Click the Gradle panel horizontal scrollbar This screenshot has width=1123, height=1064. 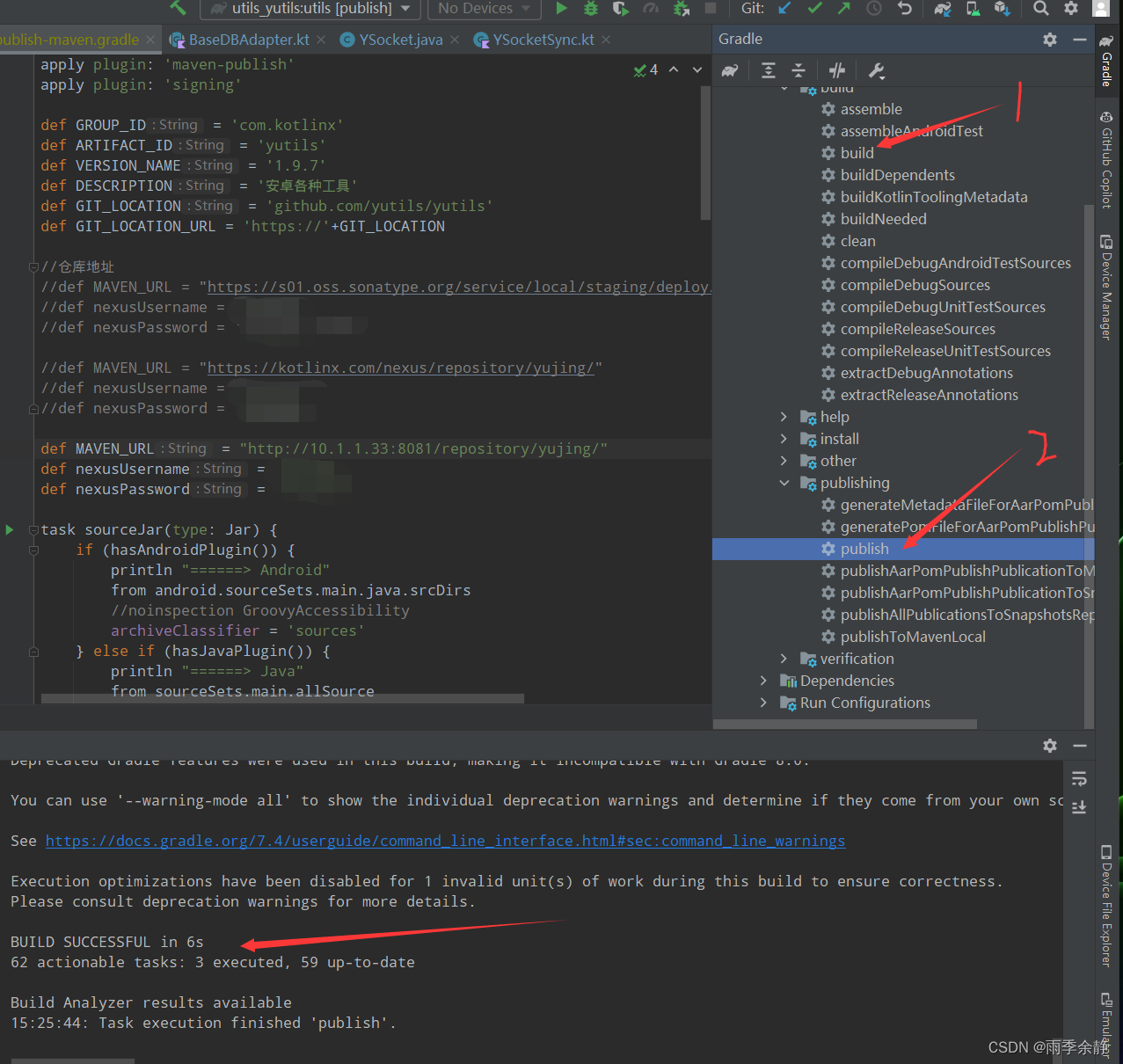845,725
